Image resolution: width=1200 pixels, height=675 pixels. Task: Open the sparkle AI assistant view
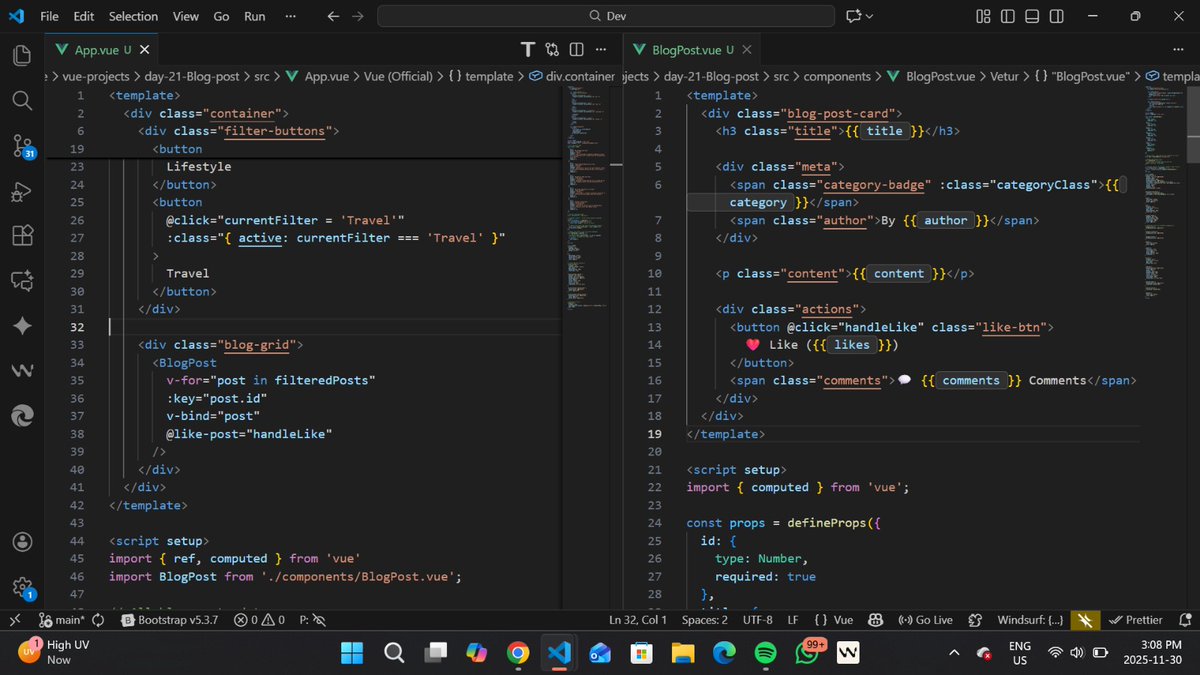coord(22,327)
